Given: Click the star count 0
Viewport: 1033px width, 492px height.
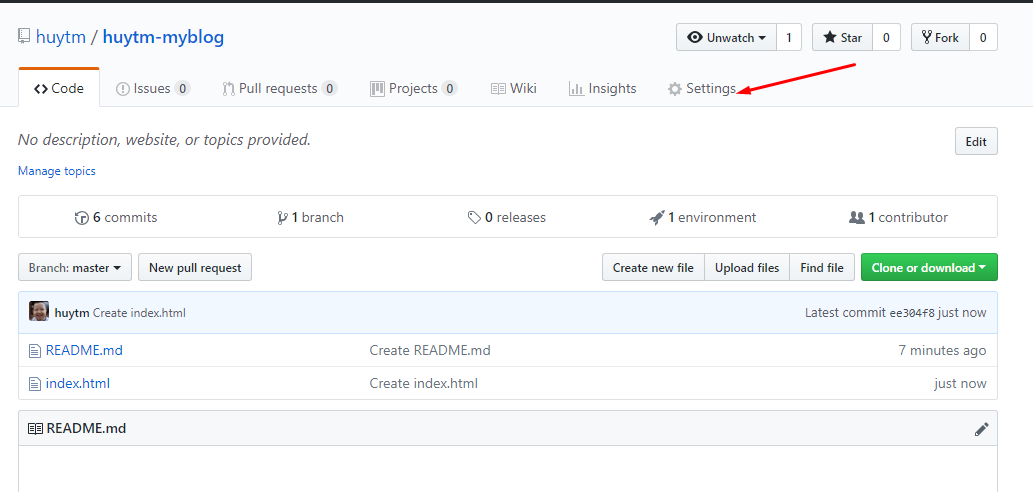Looking at the screenshot, I should (886, 38).
